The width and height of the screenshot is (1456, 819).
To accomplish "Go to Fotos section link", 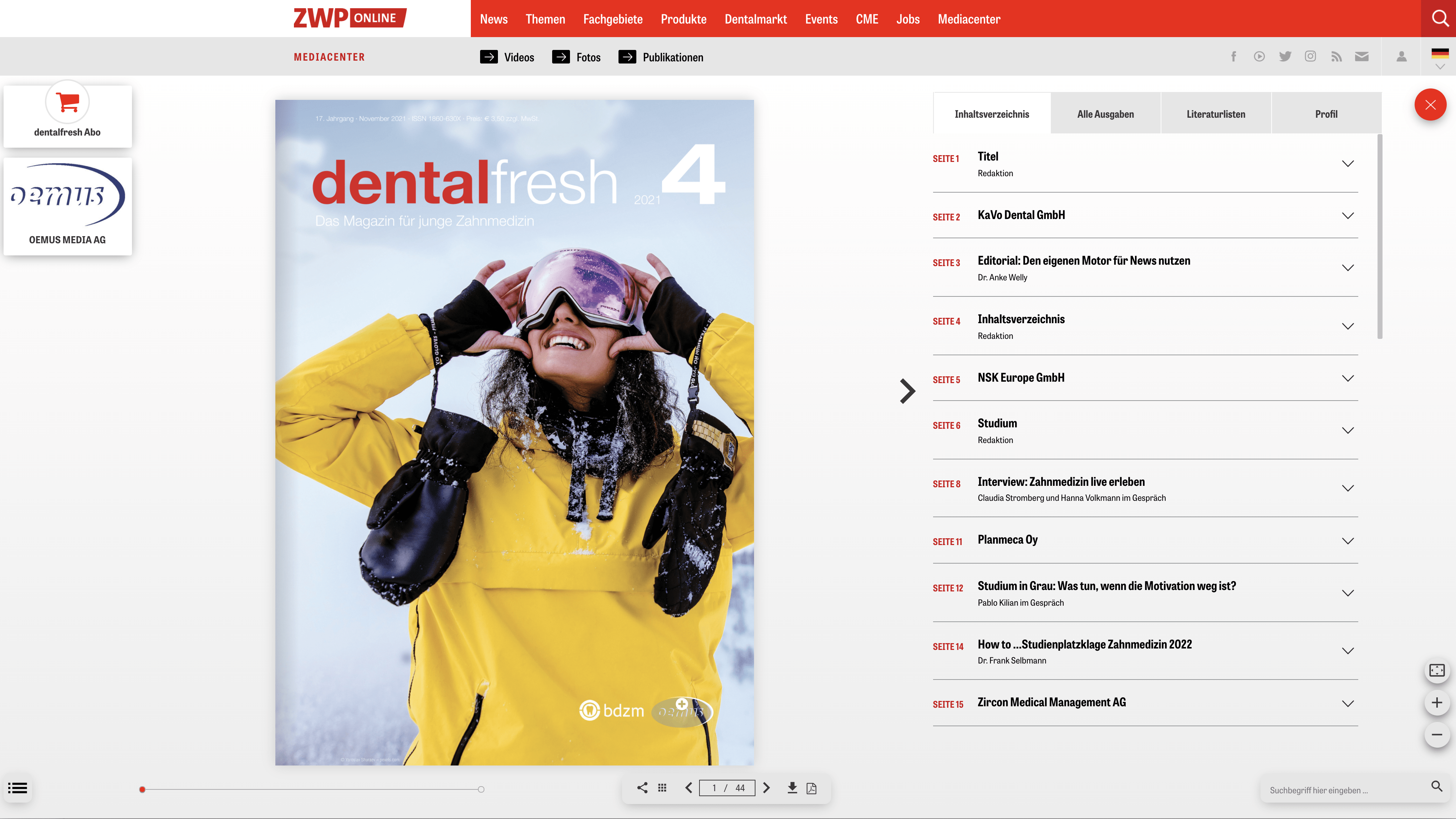I will [576, 57].
